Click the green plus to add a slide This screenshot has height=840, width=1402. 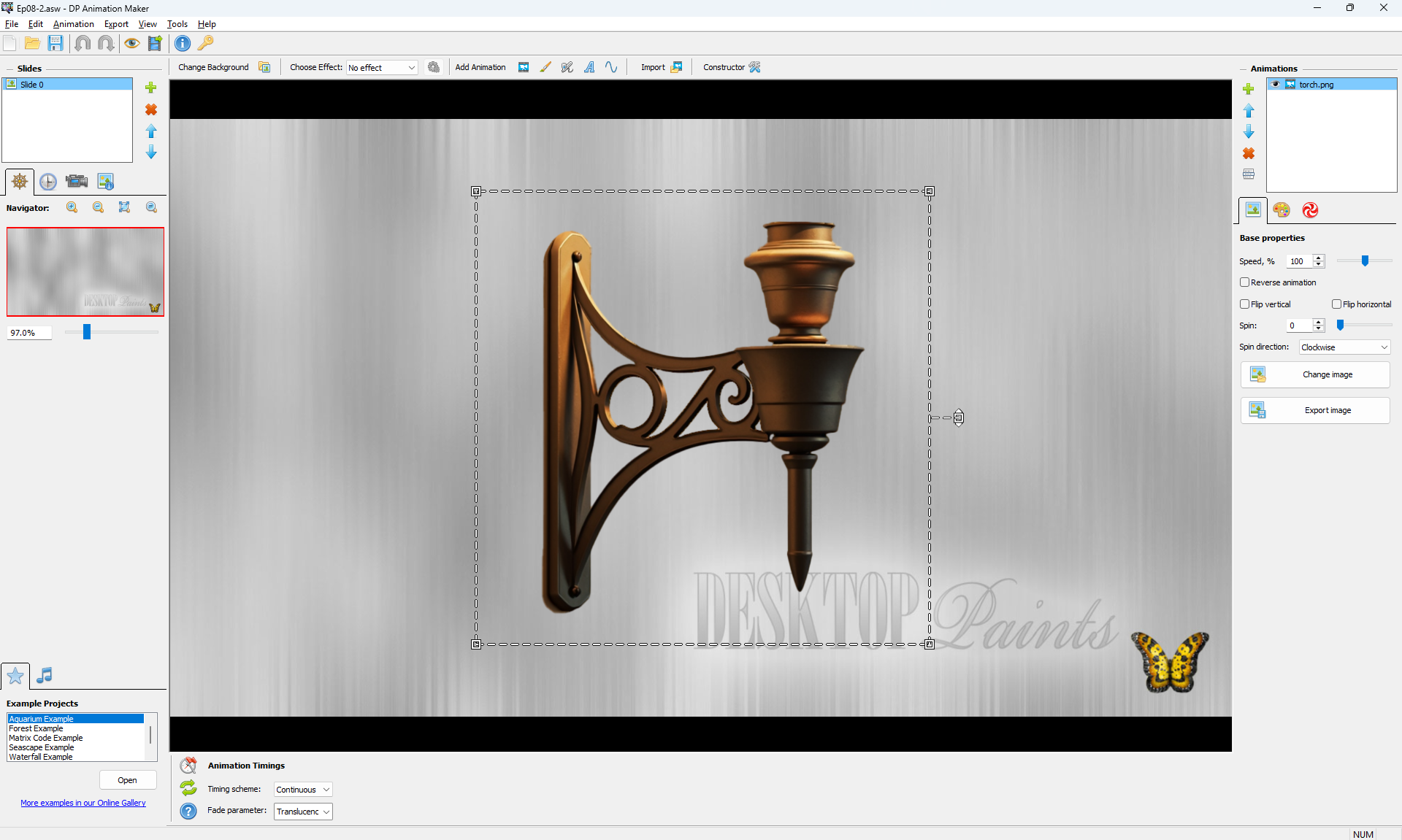151,88
